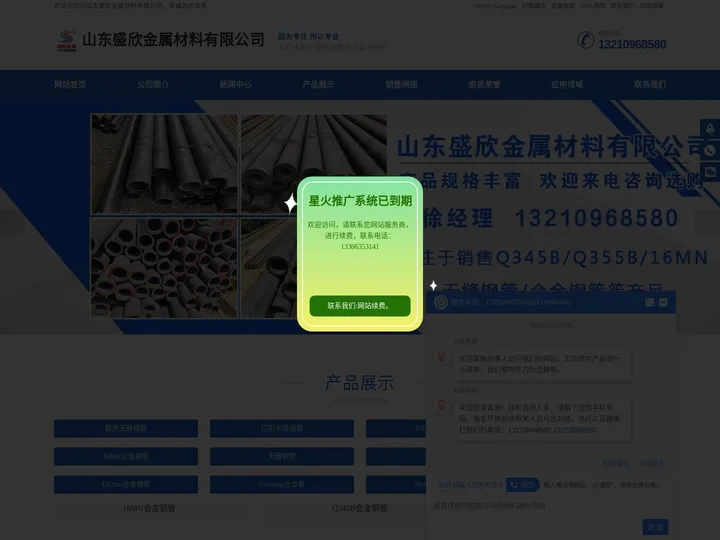Image resolution: width=720 pixels, height=540 pixels.
Task: Click the banner's left previous-slide arrow
Action: pyautogui.click(x=12, y=221)
